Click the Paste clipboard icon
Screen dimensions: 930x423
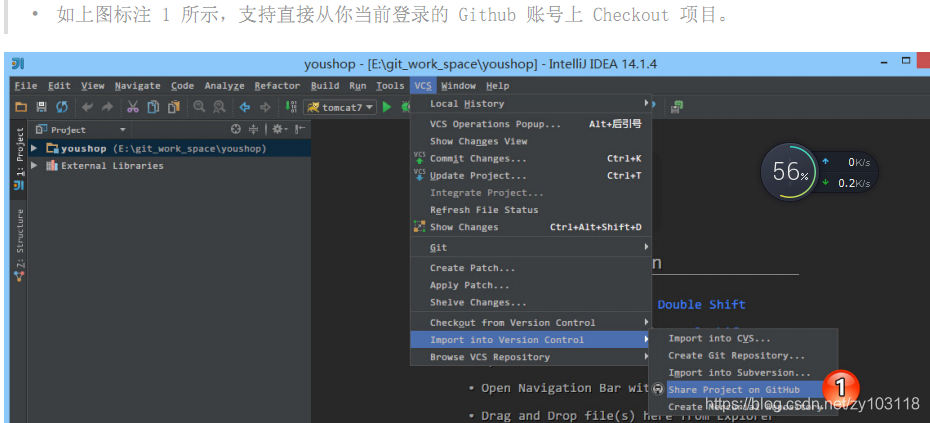click(x=173, y=107)
